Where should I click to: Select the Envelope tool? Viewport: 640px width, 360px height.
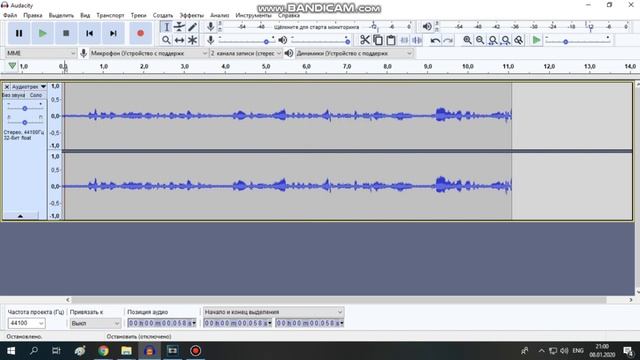179,27
